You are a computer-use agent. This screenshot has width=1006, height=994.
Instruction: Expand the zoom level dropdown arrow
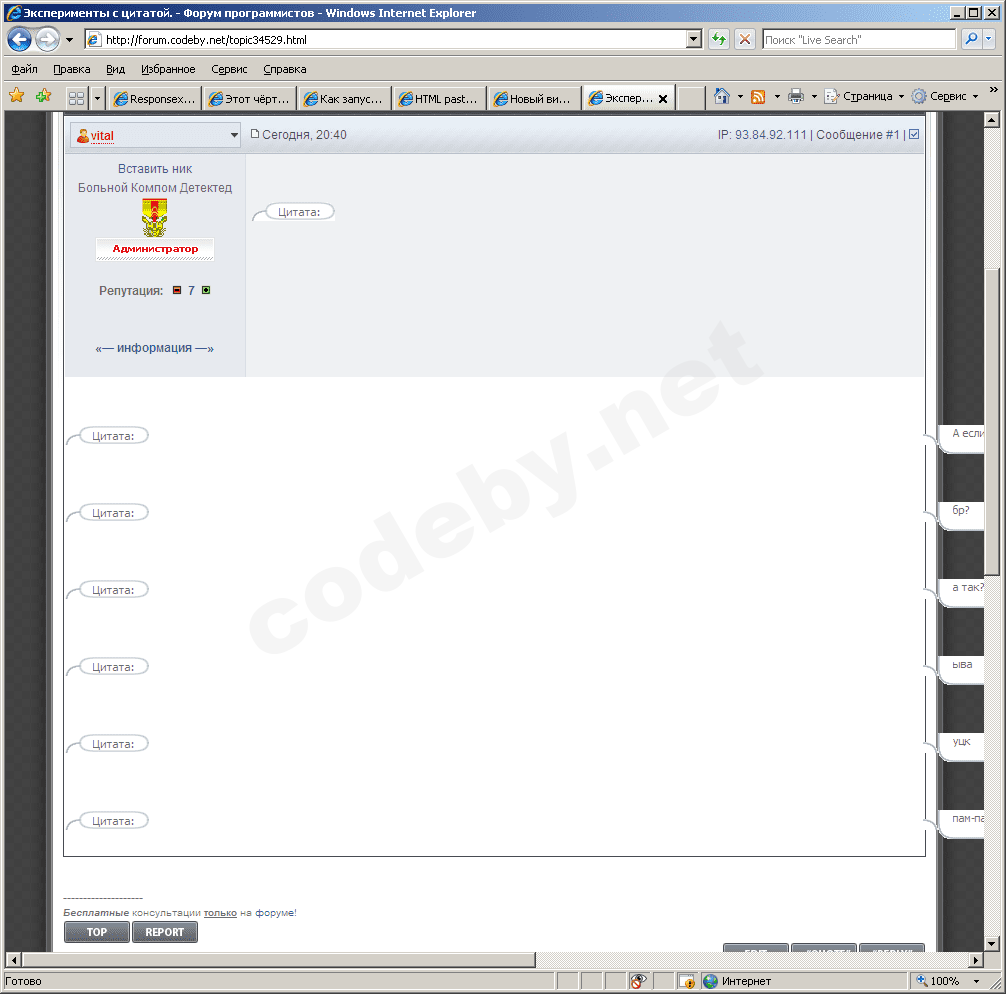point(976,981)
